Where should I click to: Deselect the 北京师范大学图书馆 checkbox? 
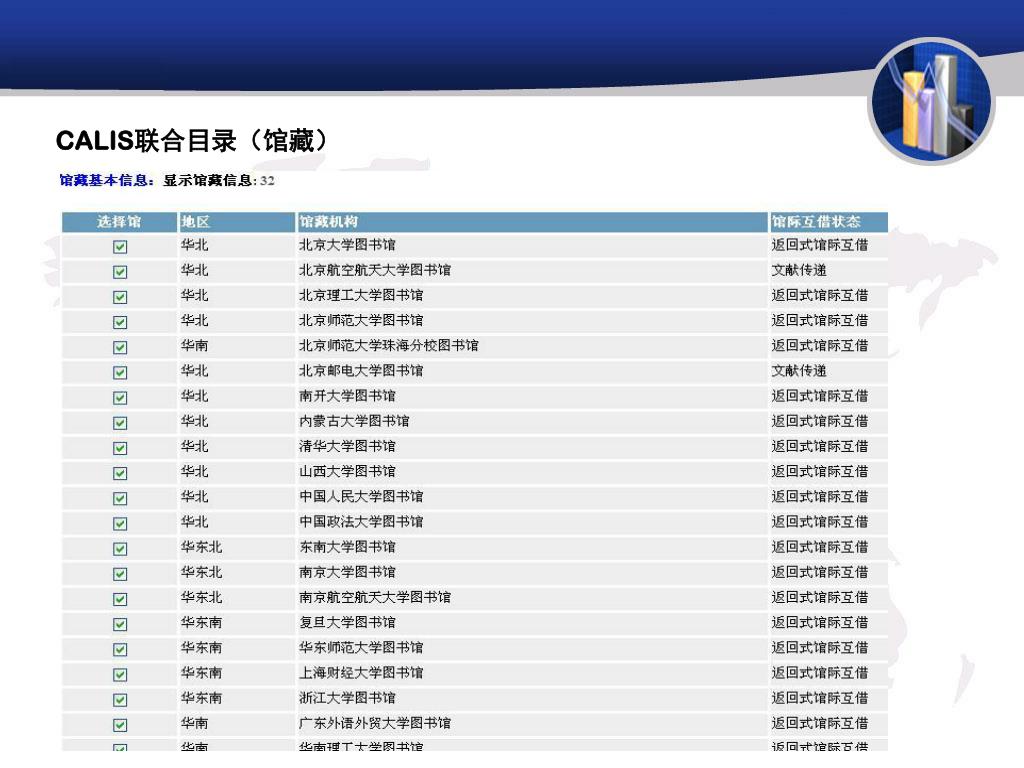click(x=120, y=322)
